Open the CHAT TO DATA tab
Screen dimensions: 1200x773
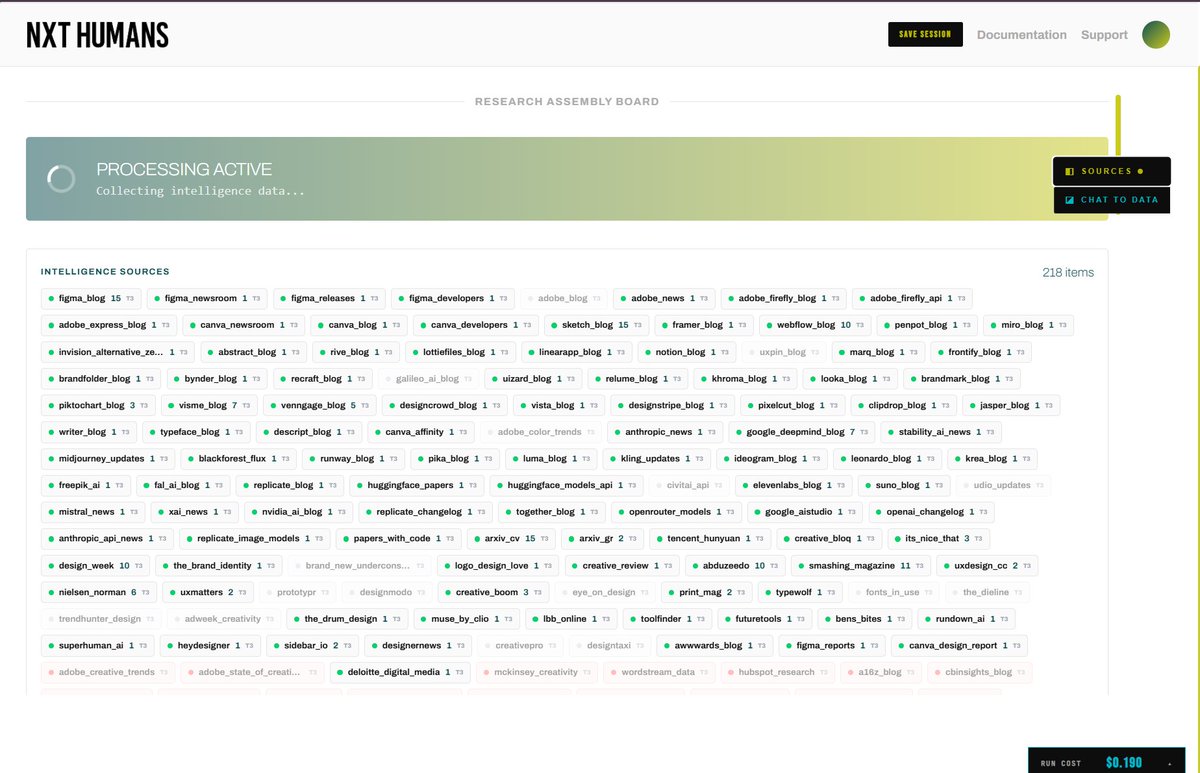[1112, 200]
